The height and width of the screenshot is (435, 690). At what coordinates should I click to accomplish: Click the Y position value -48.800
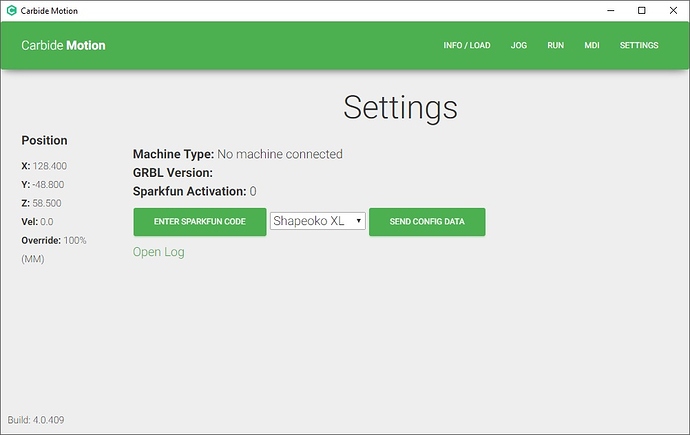click(x=48, y=185)
